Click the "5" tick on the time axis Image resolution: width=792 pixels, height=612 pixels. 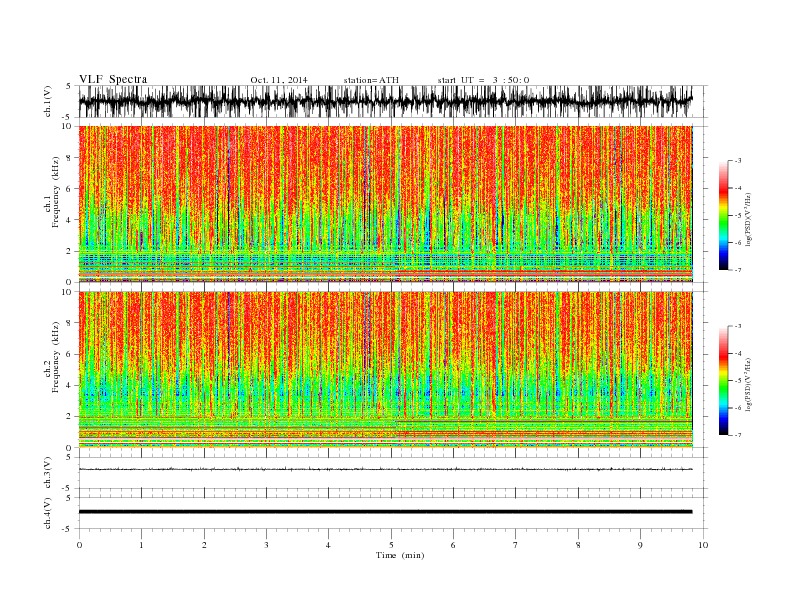tap(391, 545)
